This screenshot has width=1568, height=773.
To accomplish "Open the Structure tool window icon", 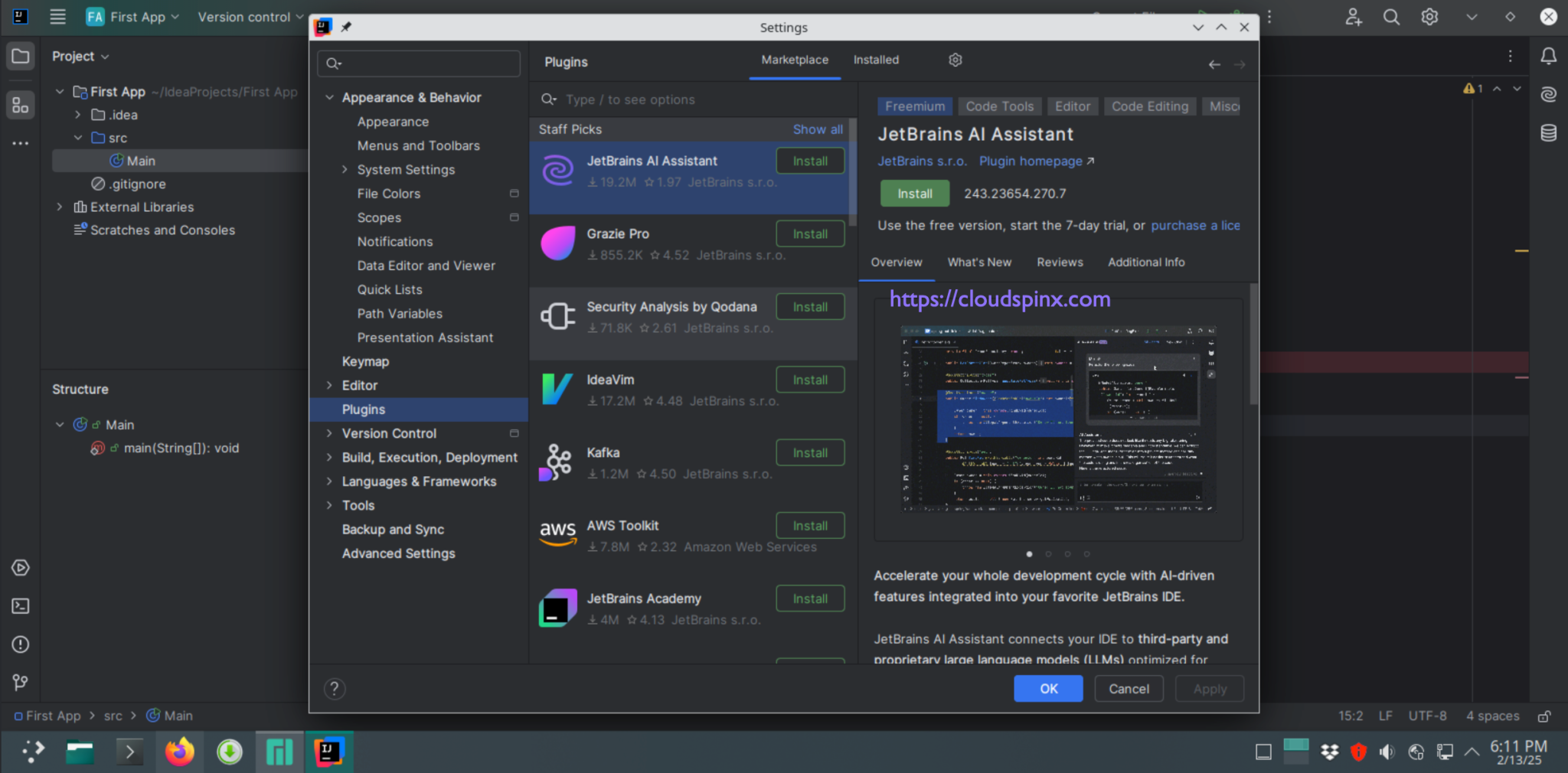I will click(20, 105).
